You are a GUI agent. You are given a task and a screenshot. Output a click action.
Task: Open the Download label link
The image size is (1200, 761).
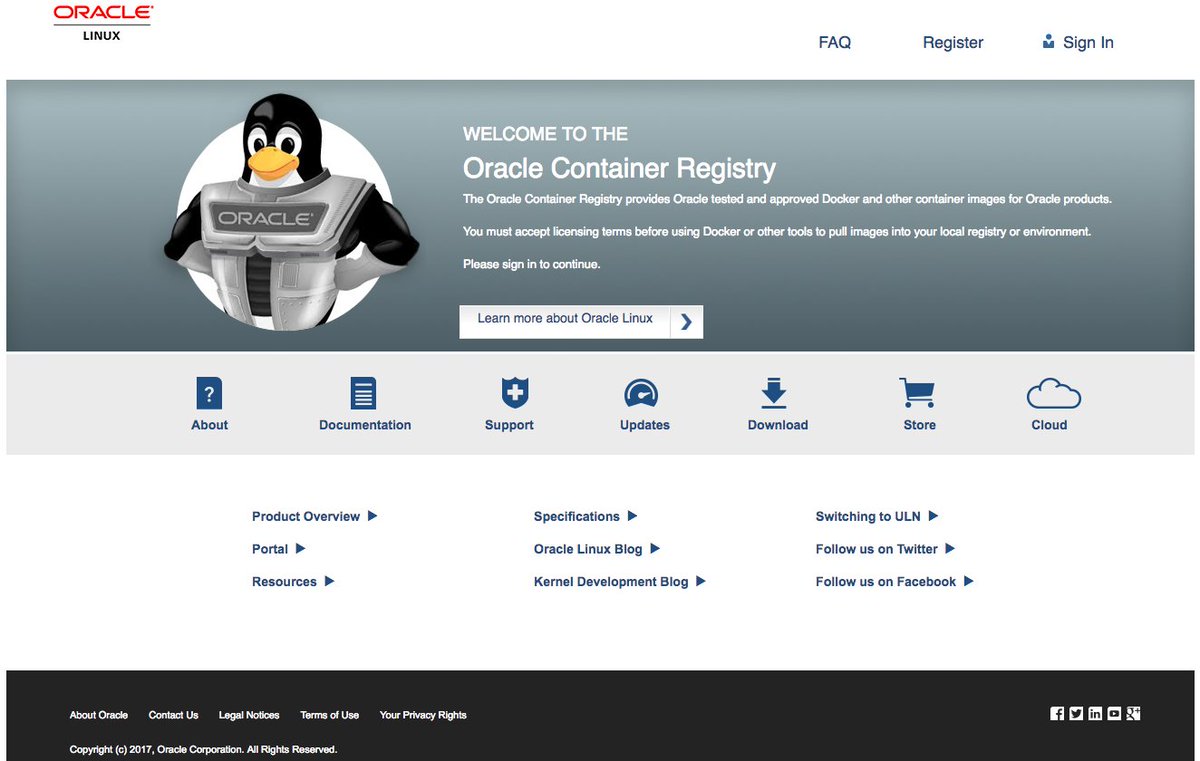(778, 425)
